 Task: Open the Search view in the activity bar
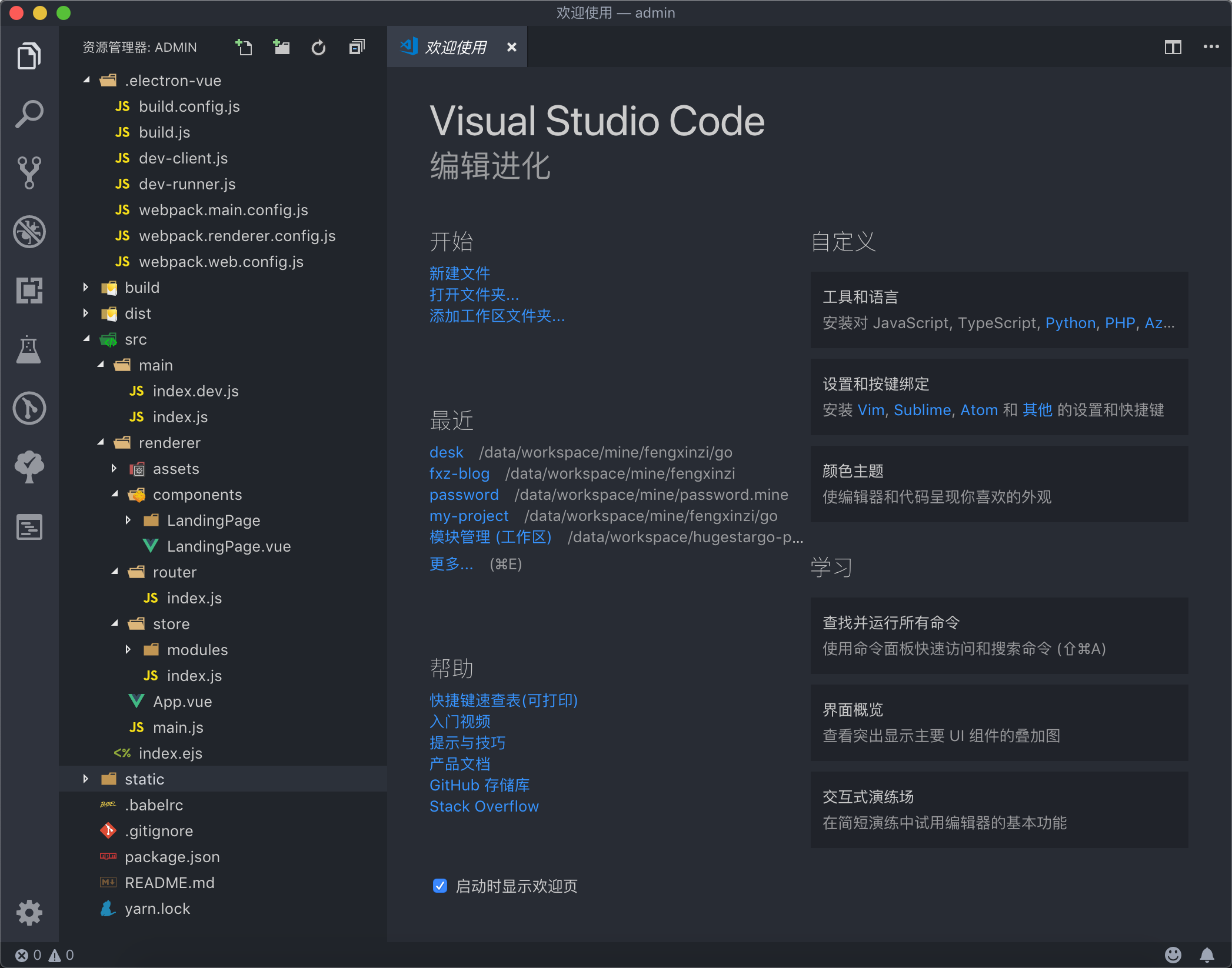point(29,113)
